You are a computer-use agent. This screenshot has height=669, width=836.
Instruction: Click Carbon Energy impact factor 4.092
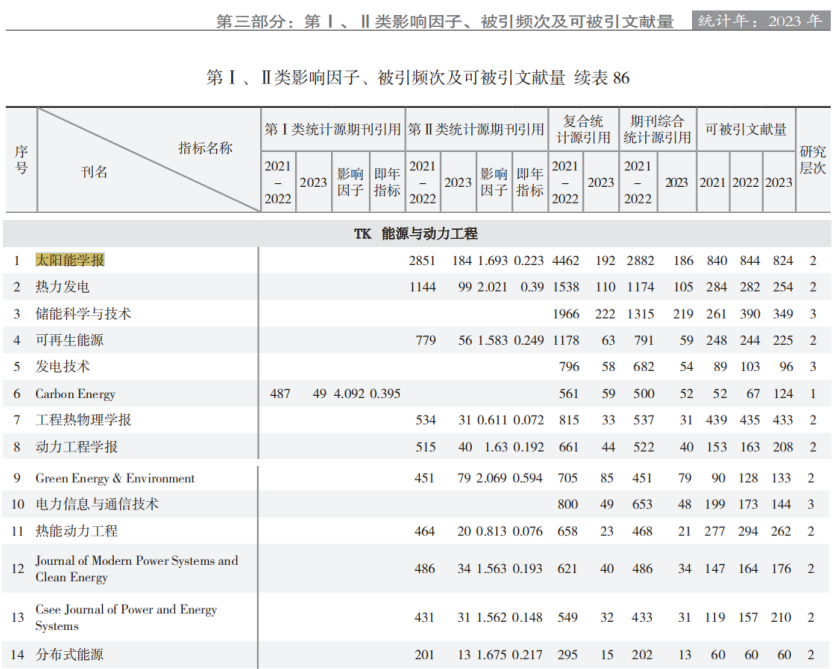click(x=349, y=394)
